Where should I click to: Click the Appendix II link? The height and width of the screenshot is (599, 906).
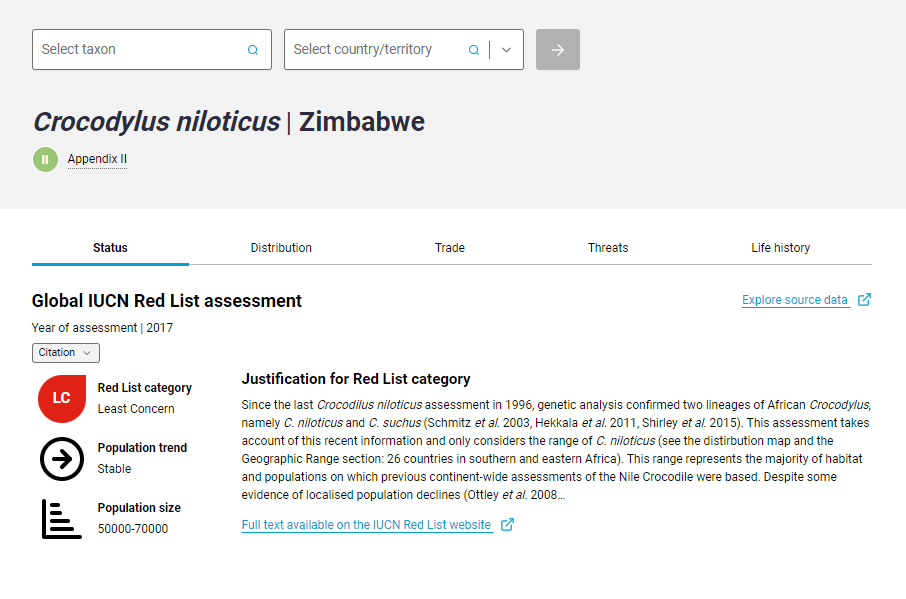(97, 159)
